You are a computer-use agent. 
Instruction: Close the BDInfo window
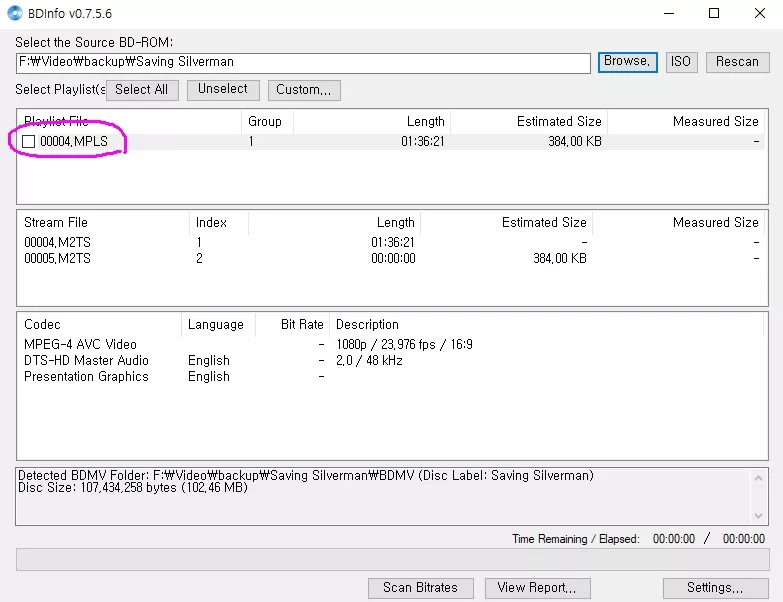760,13
